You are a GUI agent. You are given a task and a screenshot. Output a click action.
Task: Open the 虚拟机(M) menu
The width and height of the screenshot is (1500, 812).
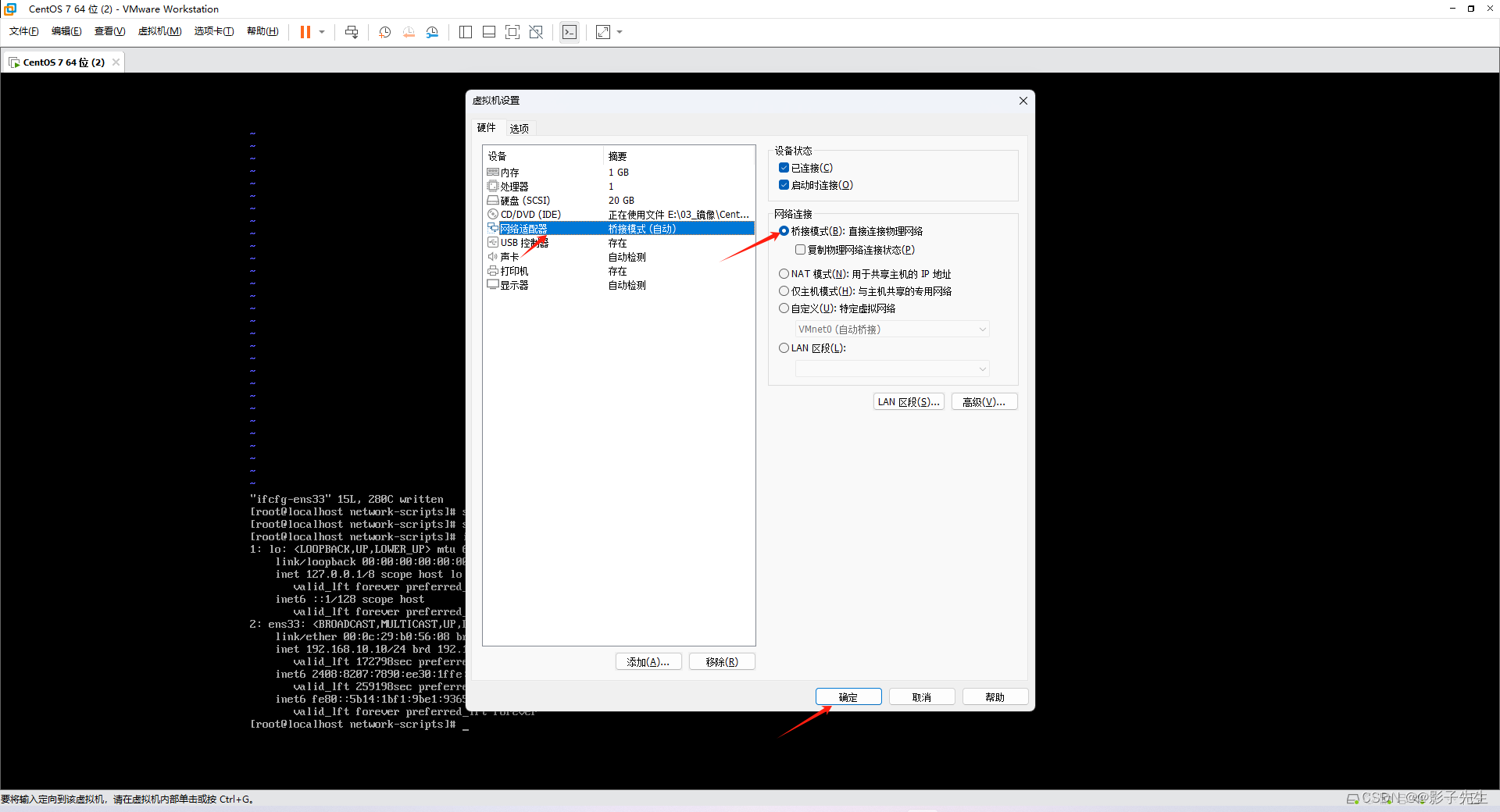(x=160, y=31)
